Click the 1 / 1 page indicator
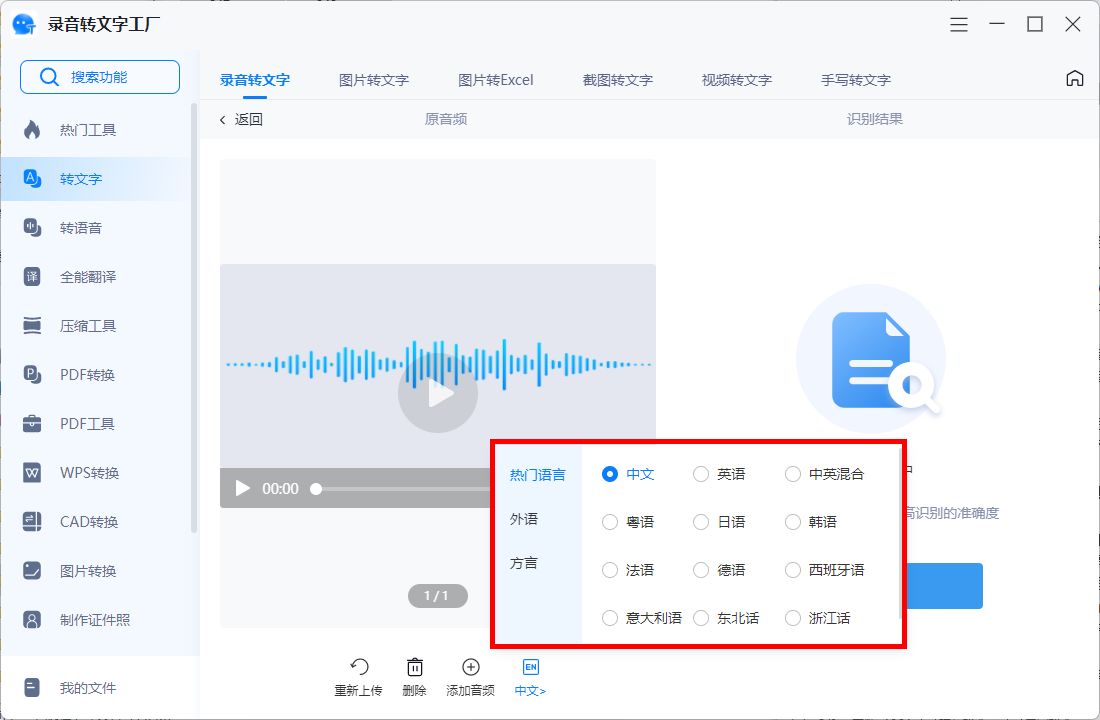1100x720 pixels. [x=438, y=596]
